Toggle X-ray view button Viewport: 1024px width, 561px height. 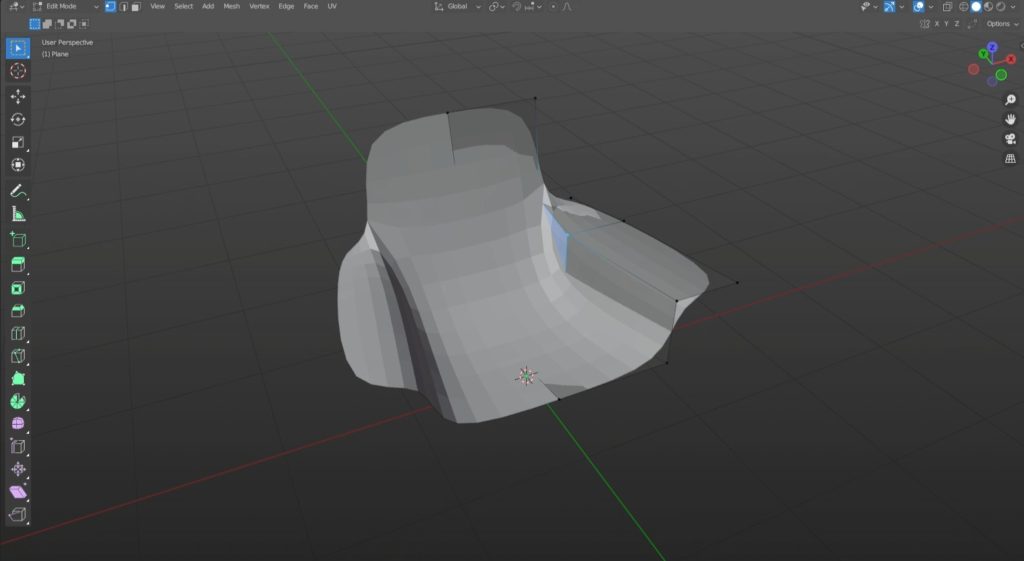pos(948,6)
